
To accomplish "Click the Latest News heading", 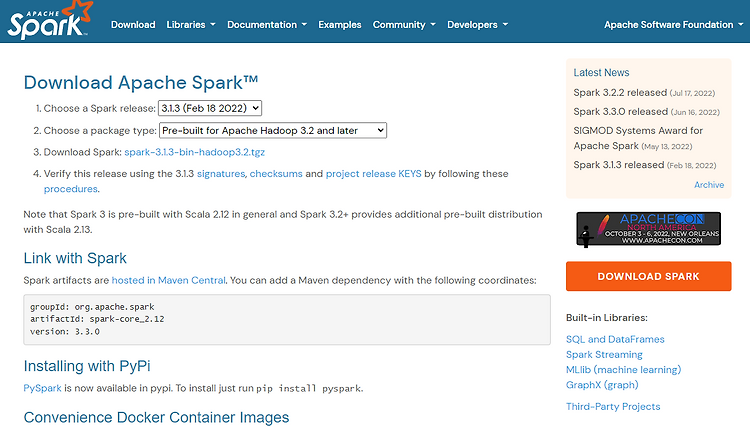I will 601,73.
